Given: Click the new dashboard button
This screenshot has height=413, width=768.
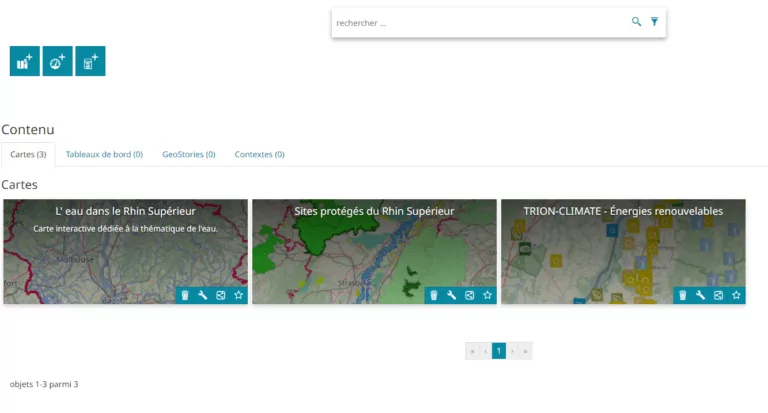Looking at the screenshot, I should click(x=57, y=61).
